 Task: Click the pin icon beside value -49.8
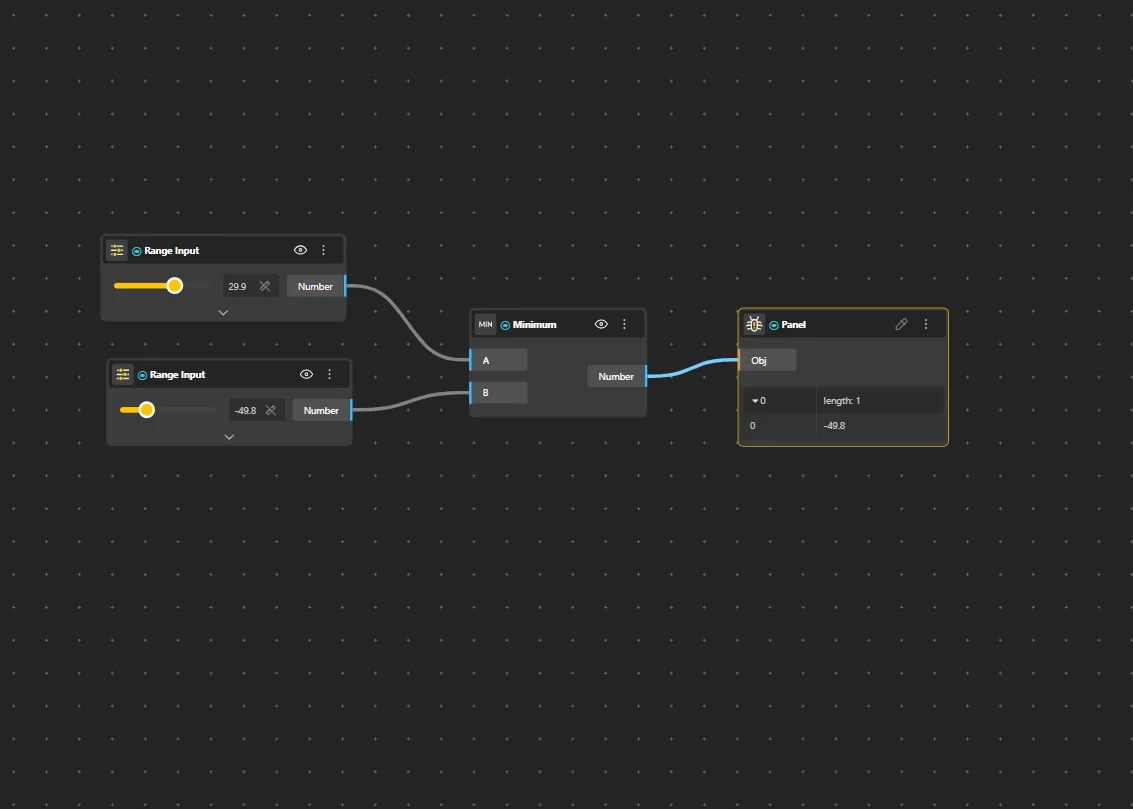271,410
